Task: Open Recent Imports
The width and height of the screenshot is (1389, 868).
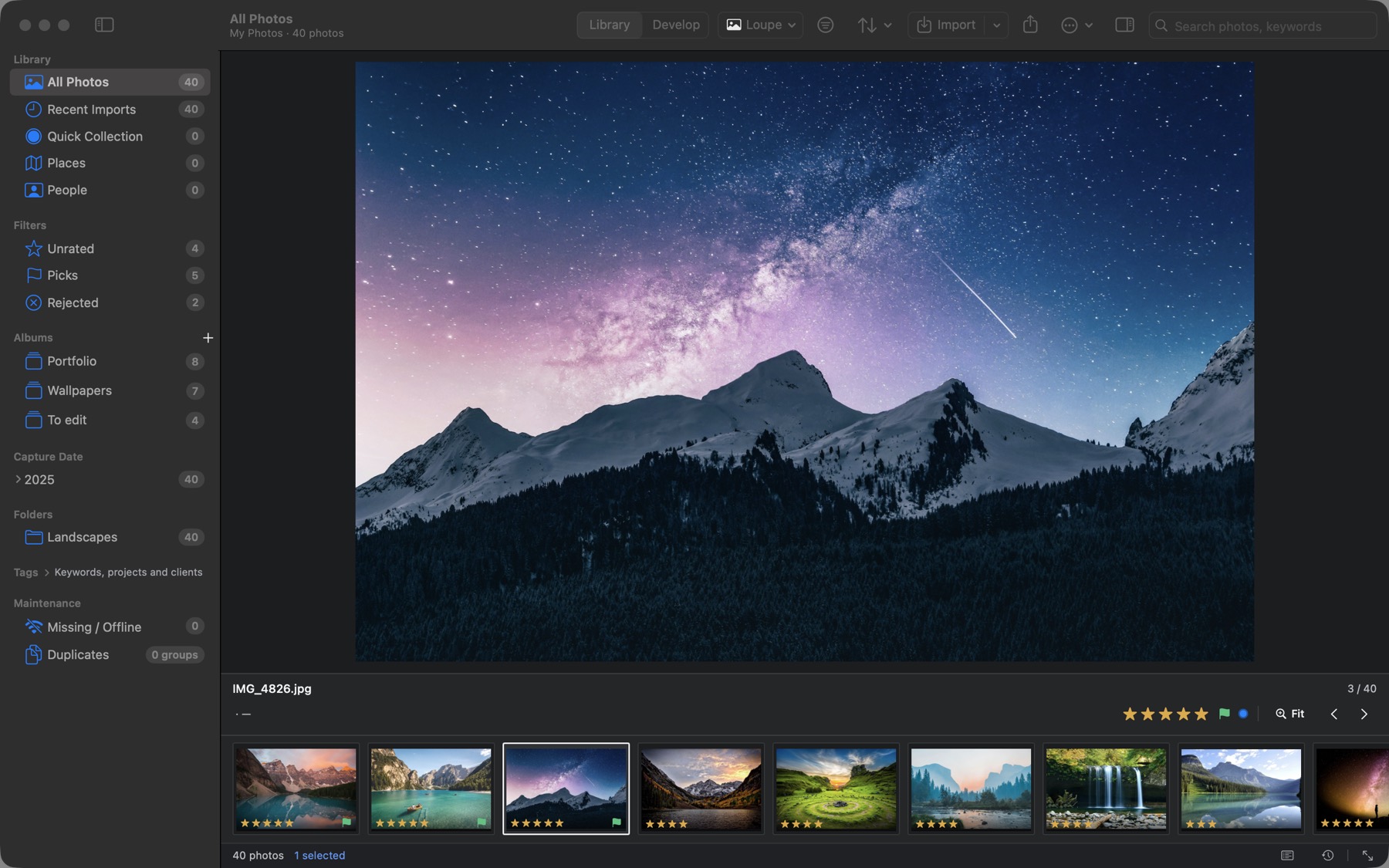Action: click(x=110, y=109)
